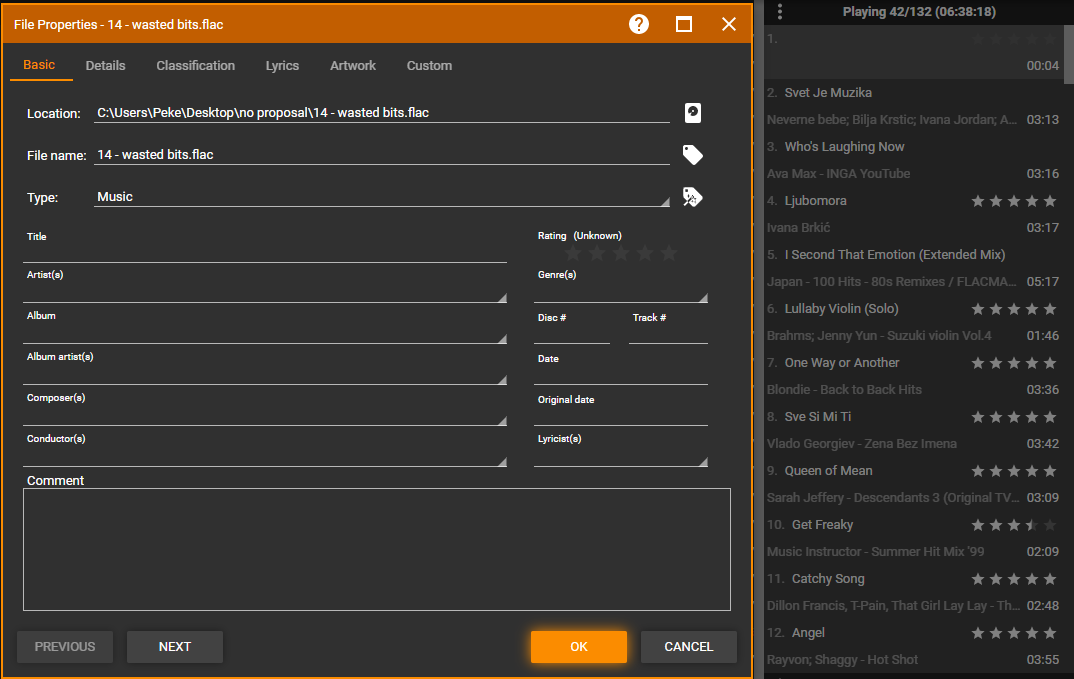Cancel the File Properties dialog
Image resolution: width=1074 pixels, height=679 pixels.
[689, 647]
